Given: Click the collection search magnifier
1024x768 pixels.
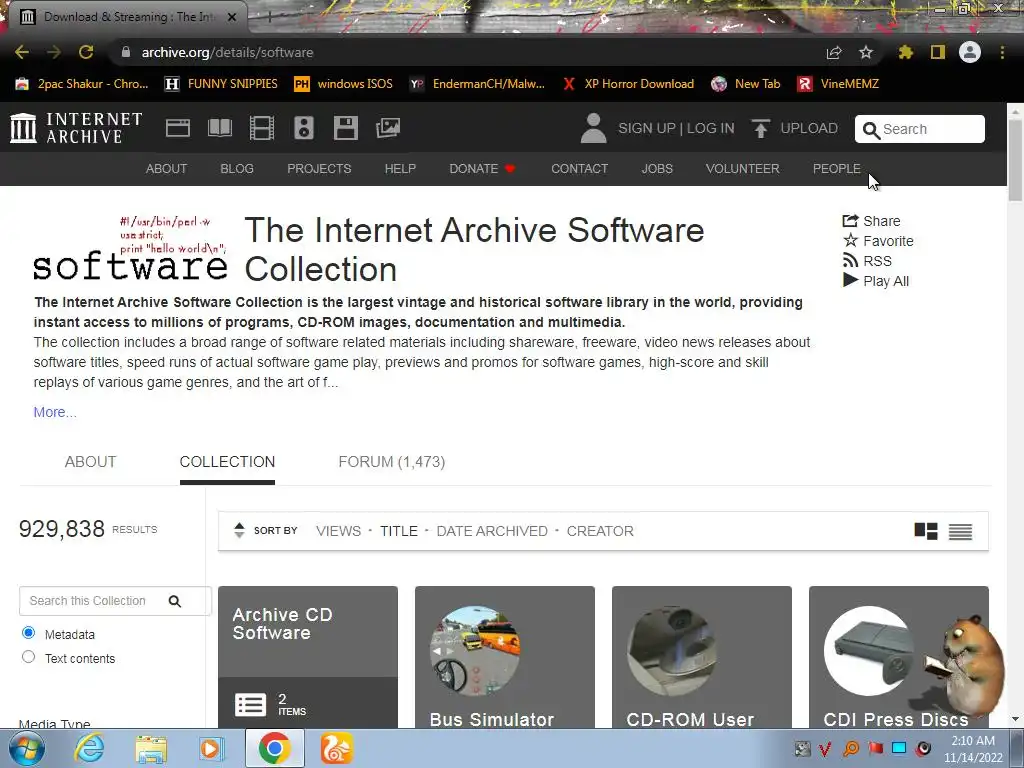Looking at the screenshot, I should (x=174, y=601).
